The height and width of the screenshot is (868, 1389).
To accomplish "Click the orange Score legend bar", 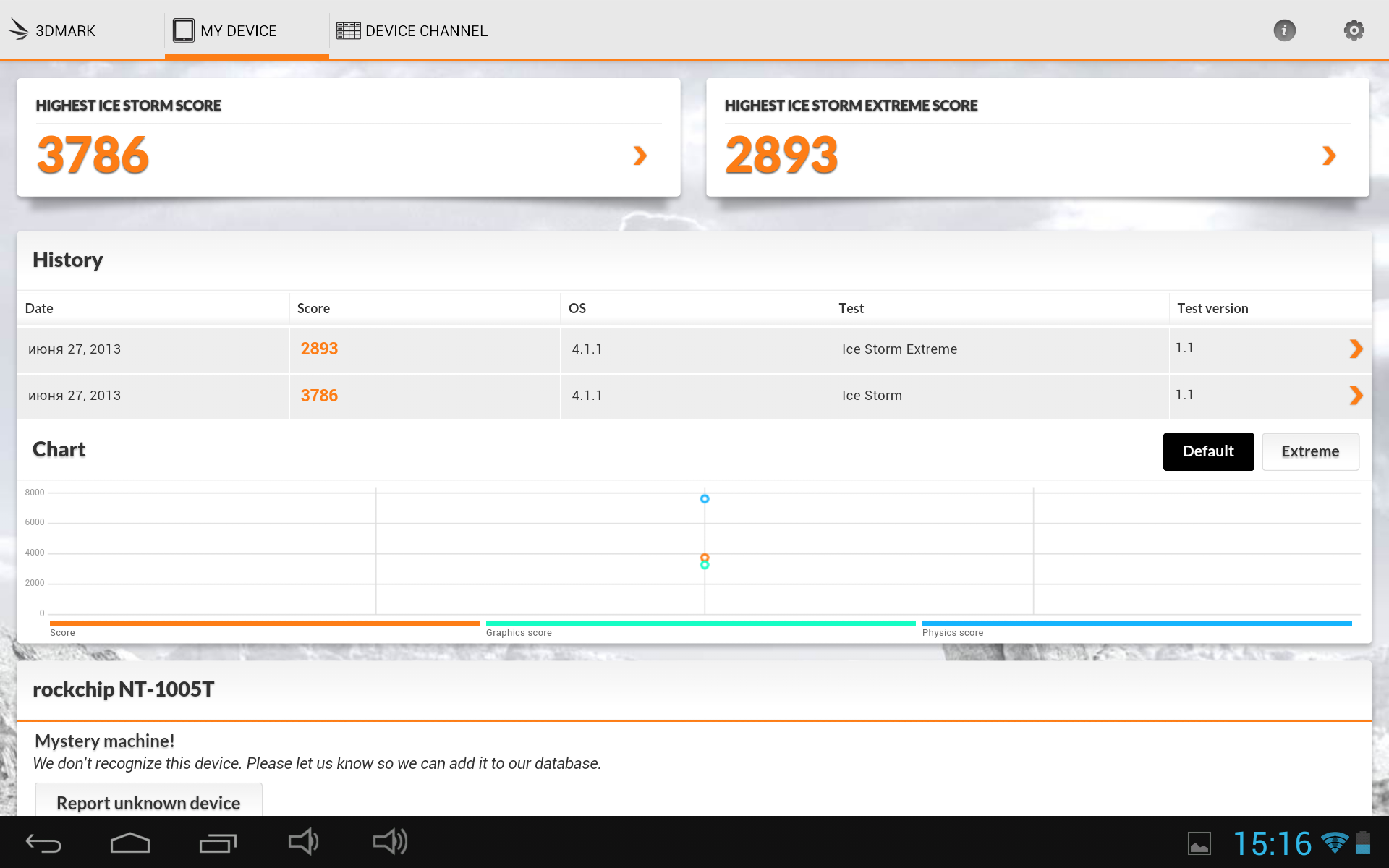I will click(x=265, y=624).
